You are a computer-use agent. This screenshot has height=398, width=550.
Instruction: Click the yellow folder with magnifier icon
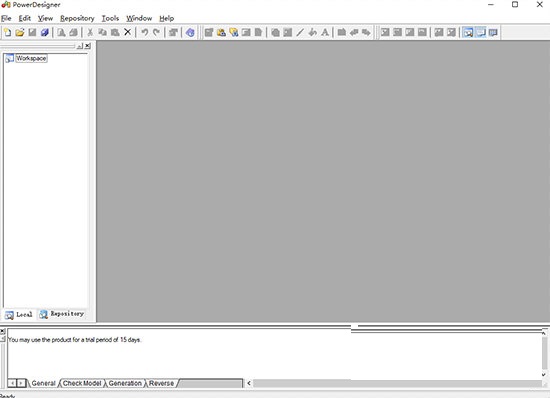click(x=234, y=33)
